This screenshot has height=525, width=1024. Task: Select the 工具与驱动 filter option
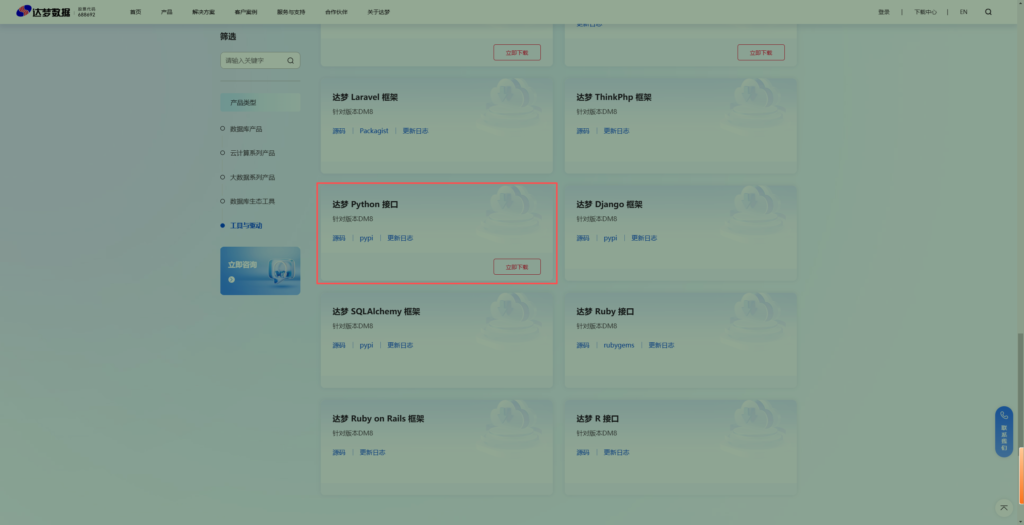[245, 226]
